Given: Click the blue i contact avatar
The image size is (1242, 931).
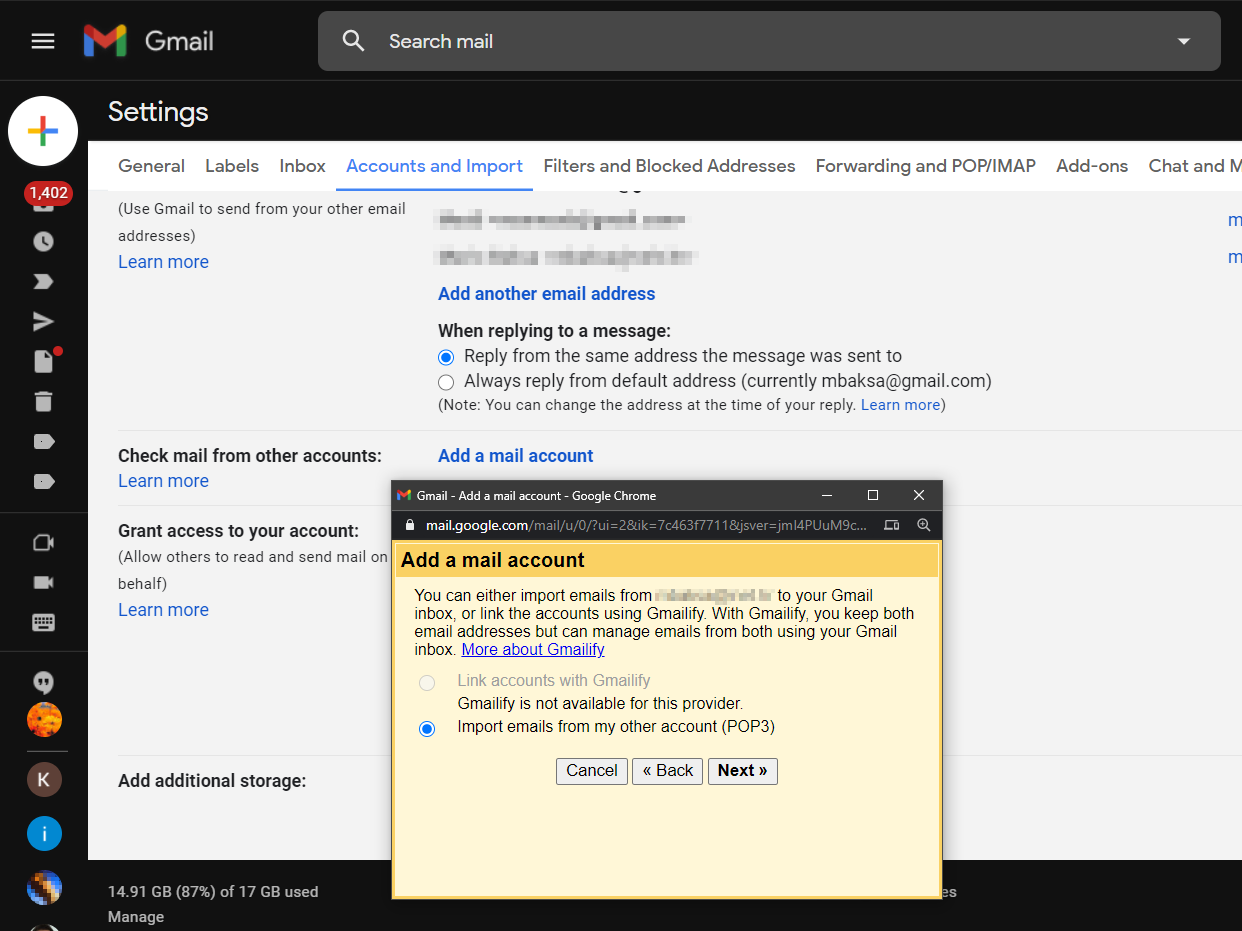Looking at the screenshot, I should pos(44,833).
